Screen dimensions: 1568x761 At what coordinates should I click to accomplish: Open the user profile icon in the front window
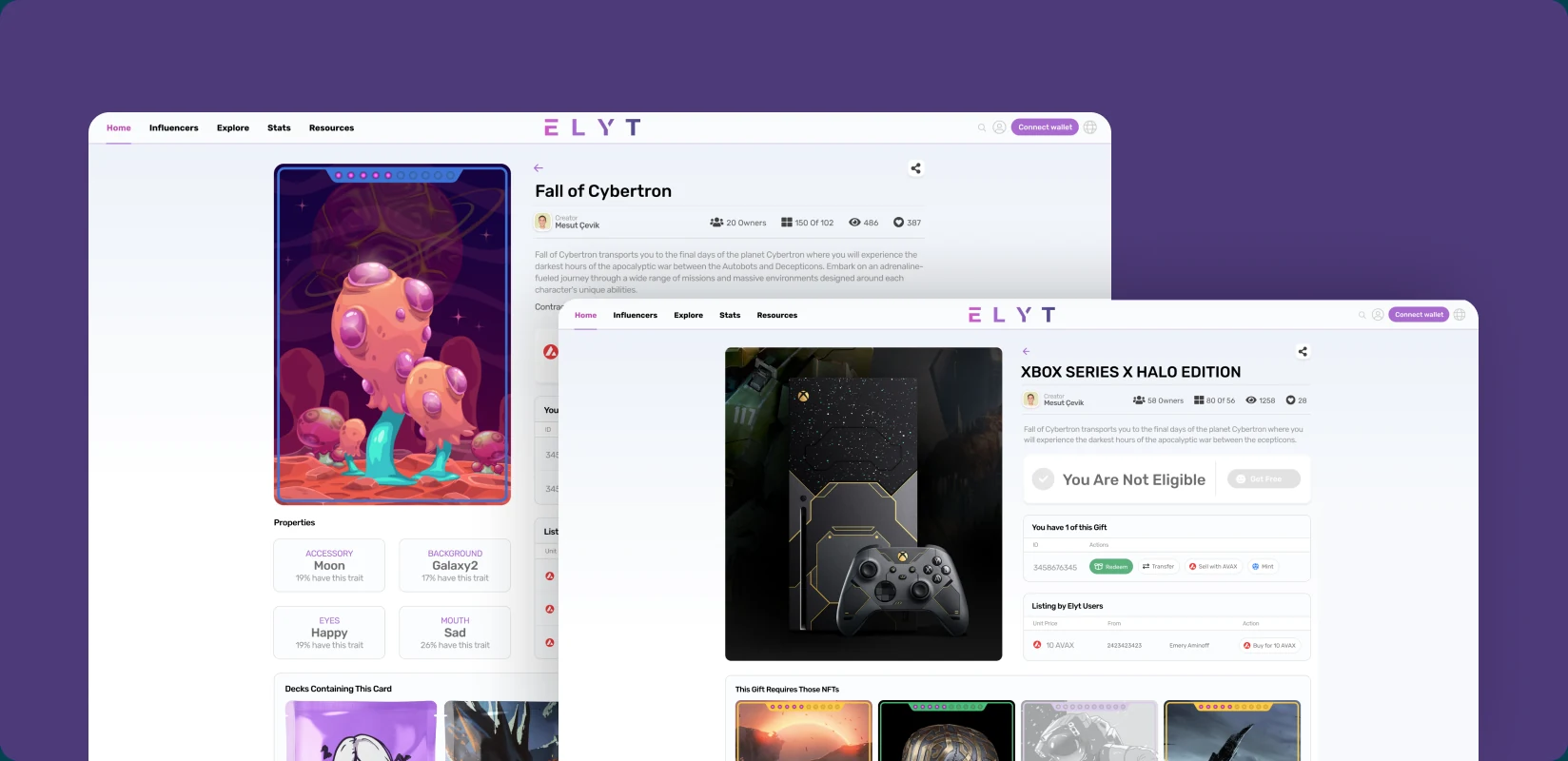1378,315
